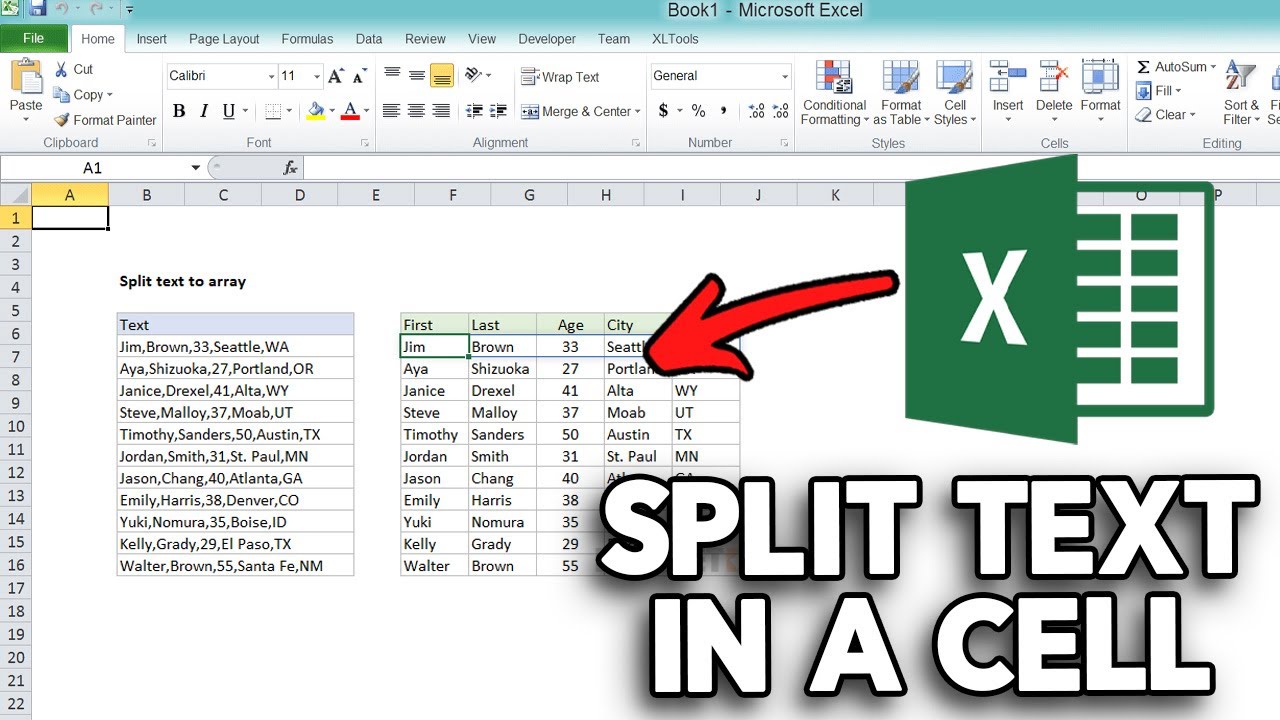Open the font name dropdown
1280x720 pixels.
coord(271,77)
